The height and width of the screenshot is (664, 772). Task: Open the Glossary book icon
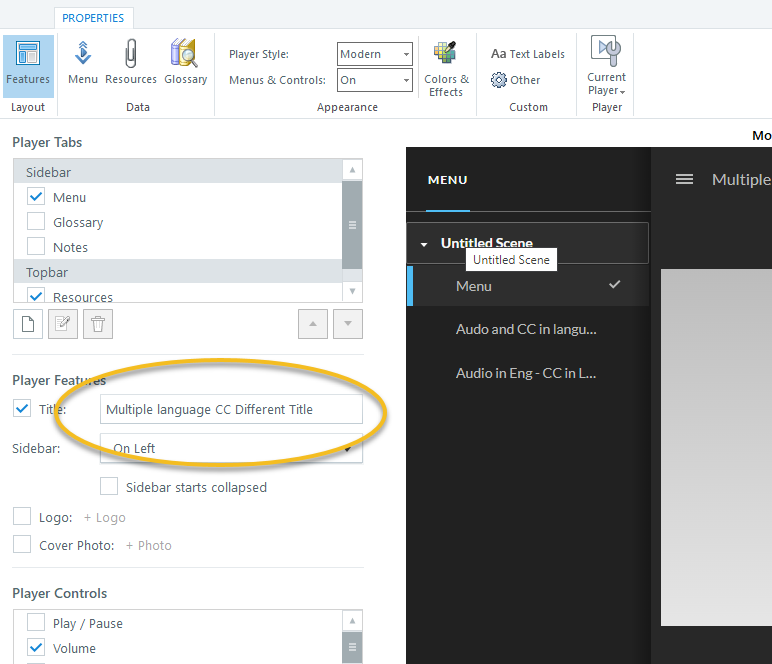pyautogui.click(x=185, y=63)
